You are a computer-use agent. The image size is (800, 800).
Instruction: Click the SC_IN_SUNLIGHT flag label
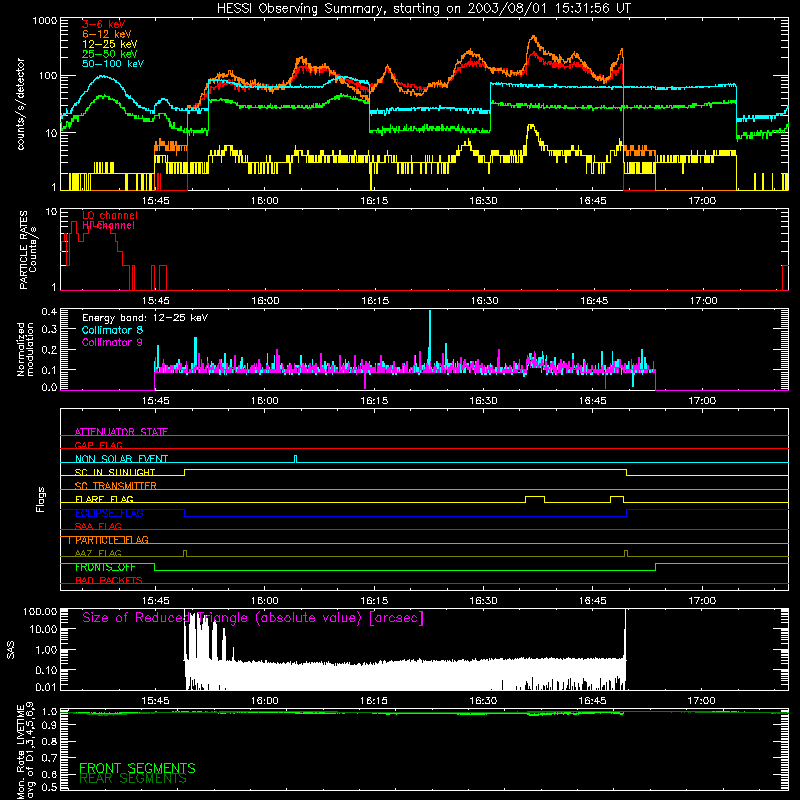pos(114,472)
